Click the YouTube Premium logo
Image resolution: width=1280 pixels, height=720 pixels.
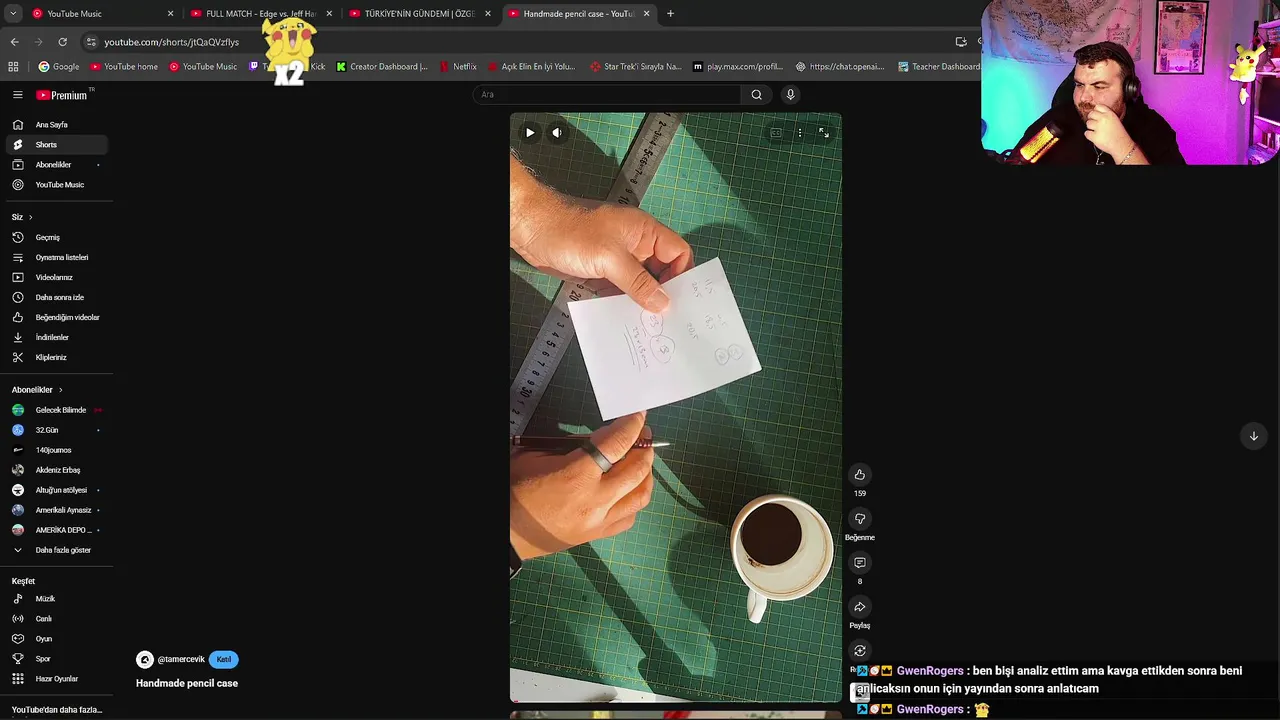(64, 95)
